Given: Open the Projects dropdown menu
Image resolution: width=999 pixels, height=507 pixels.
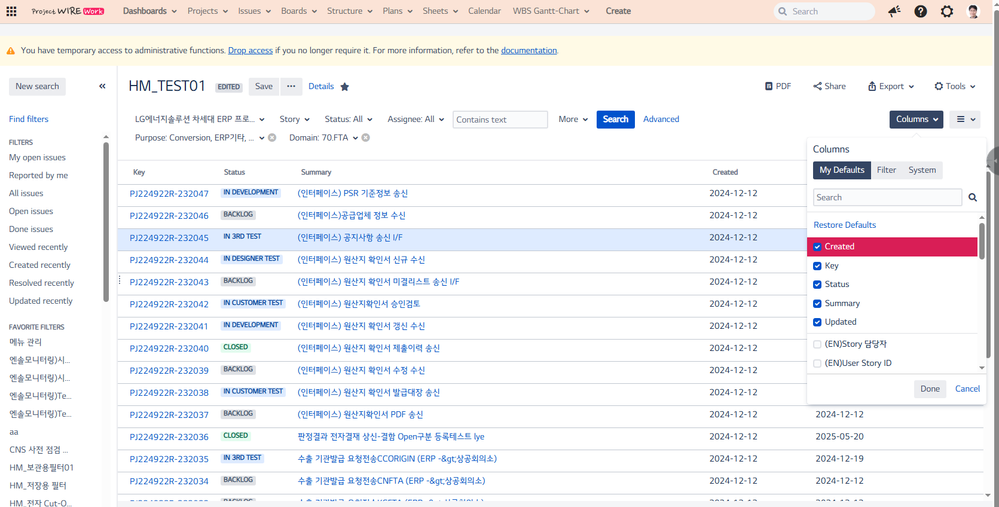Looking at the screenshot, I should [x=208, y=11].
